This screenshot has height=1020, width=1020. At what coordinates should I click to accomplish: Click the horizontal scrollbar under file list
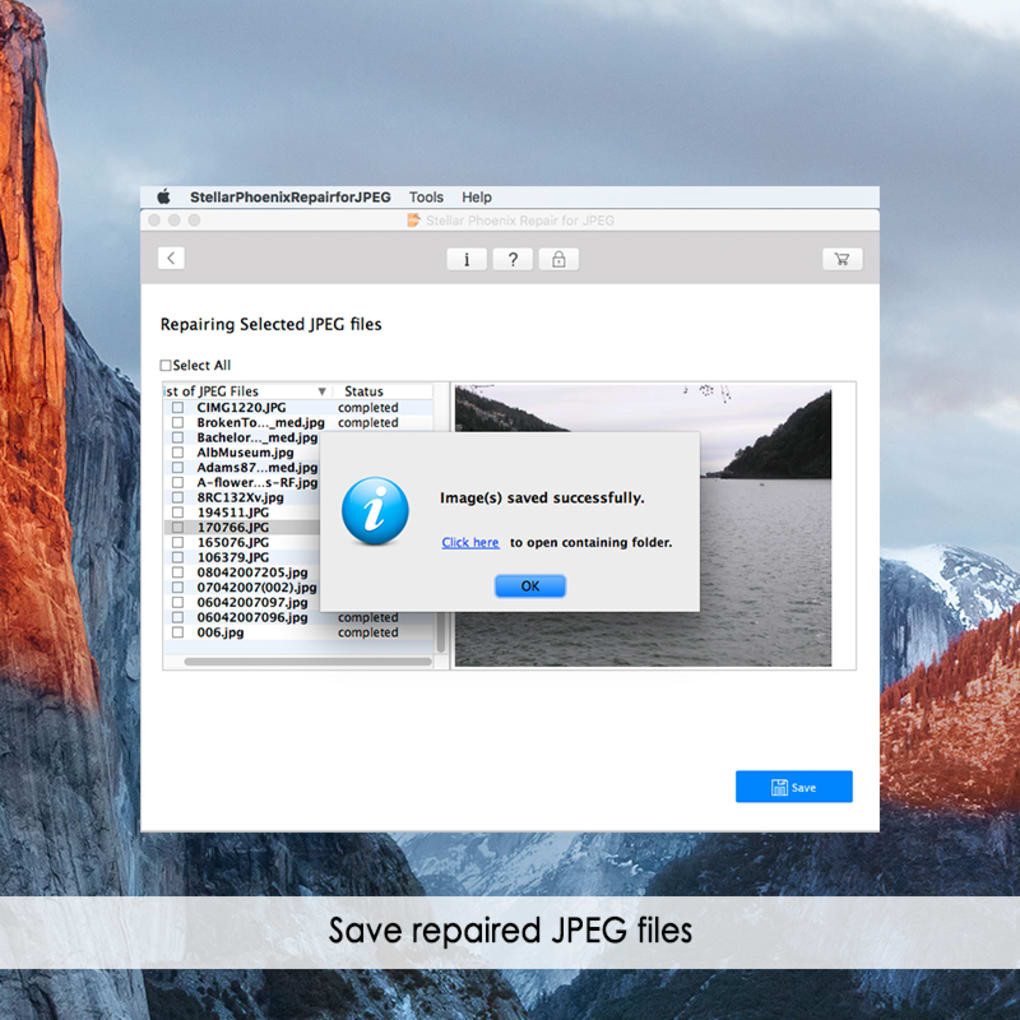pos(308,662)
